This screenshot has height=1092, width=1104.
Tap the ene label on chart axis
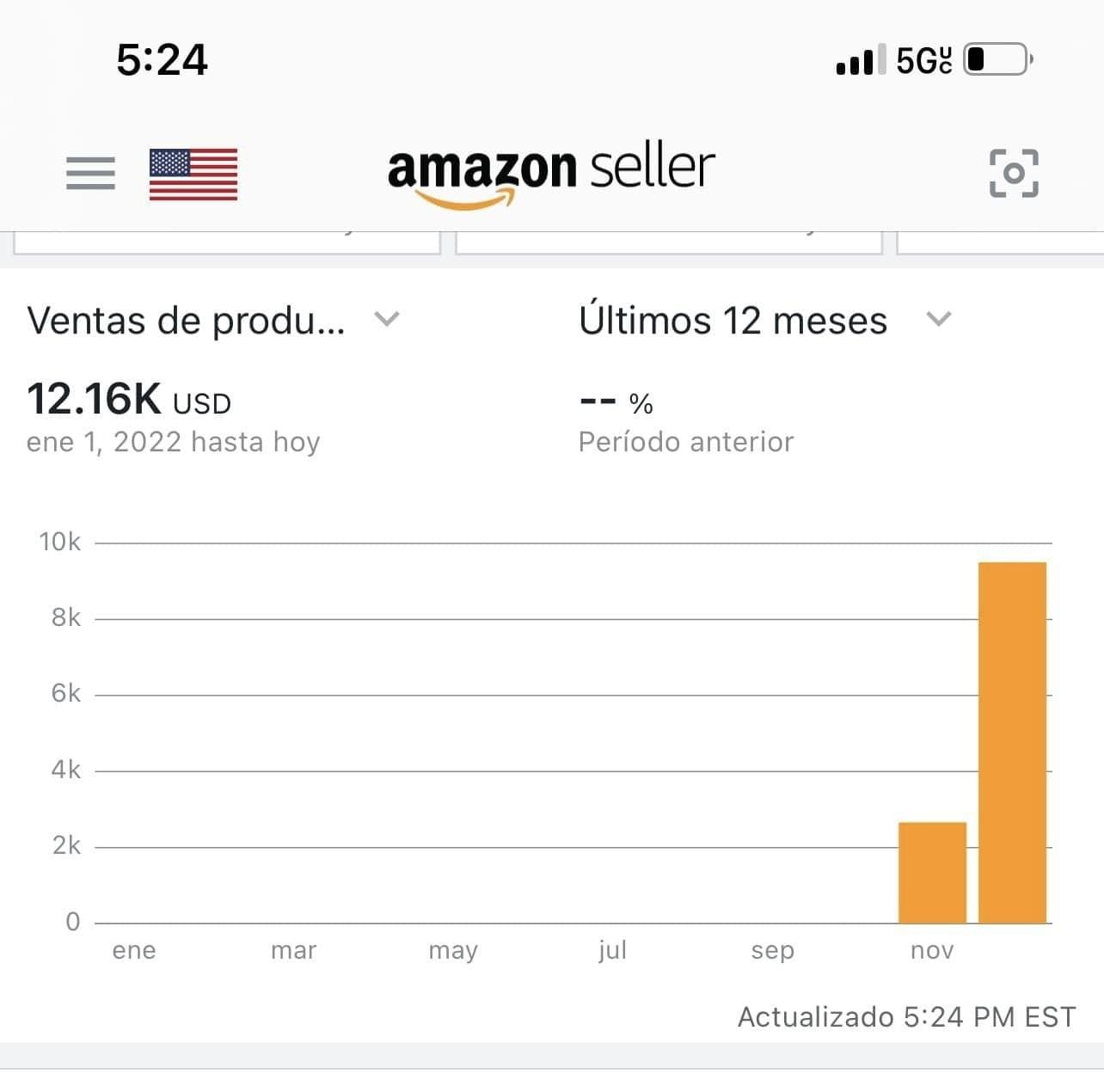pyautogui.click(x=134, y=950)
